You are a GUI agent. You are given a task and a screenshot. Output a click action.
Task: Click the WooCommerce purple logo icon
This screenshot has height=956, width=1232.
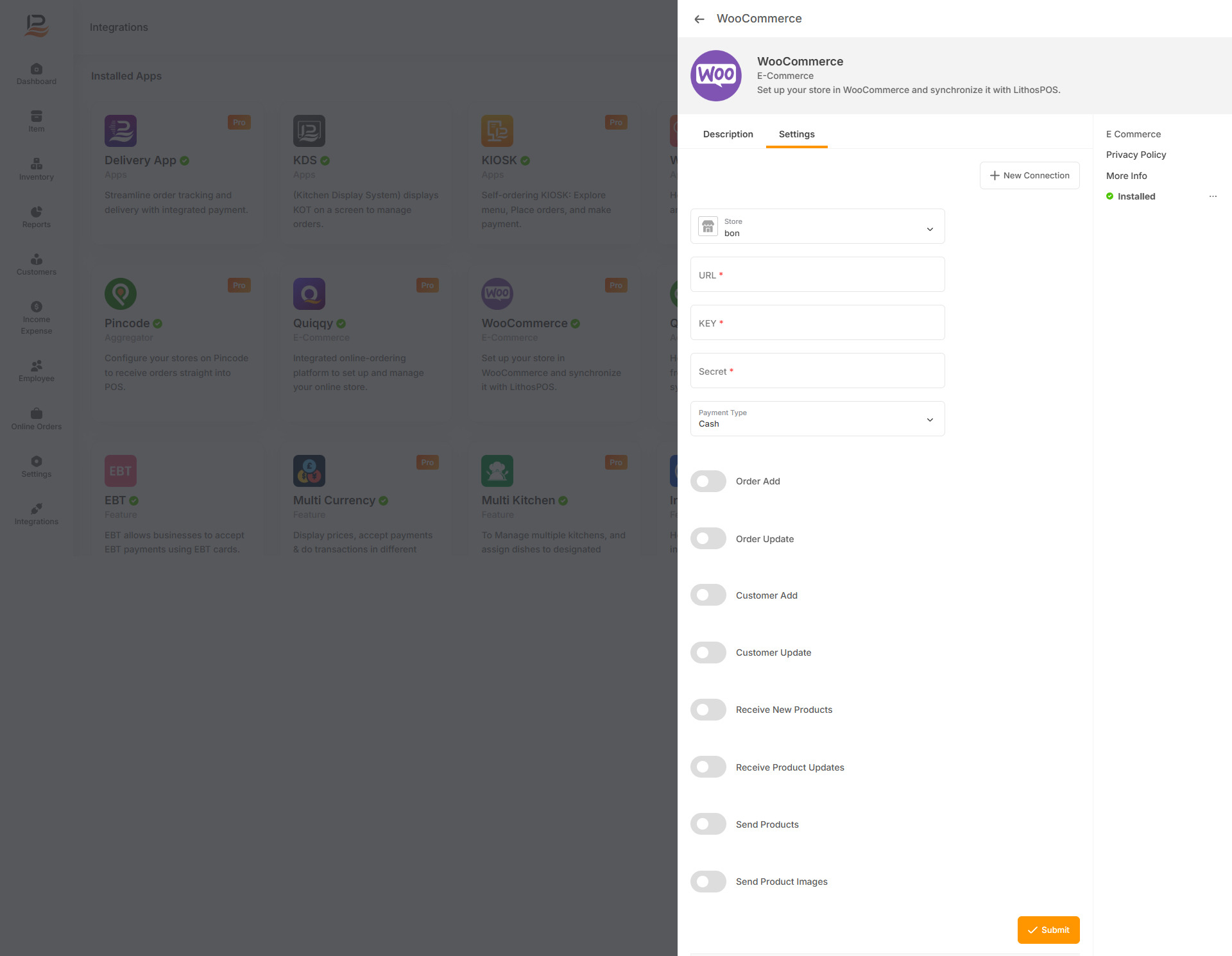[x=716, y=76]
